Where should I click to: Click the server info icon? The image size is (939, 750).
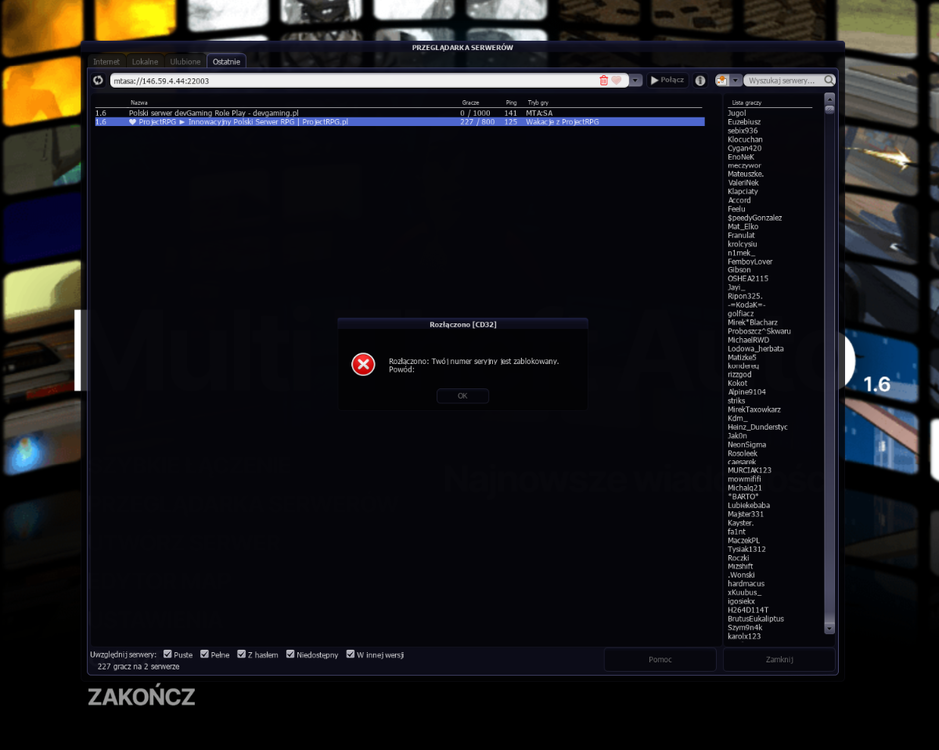click(700, 80)
